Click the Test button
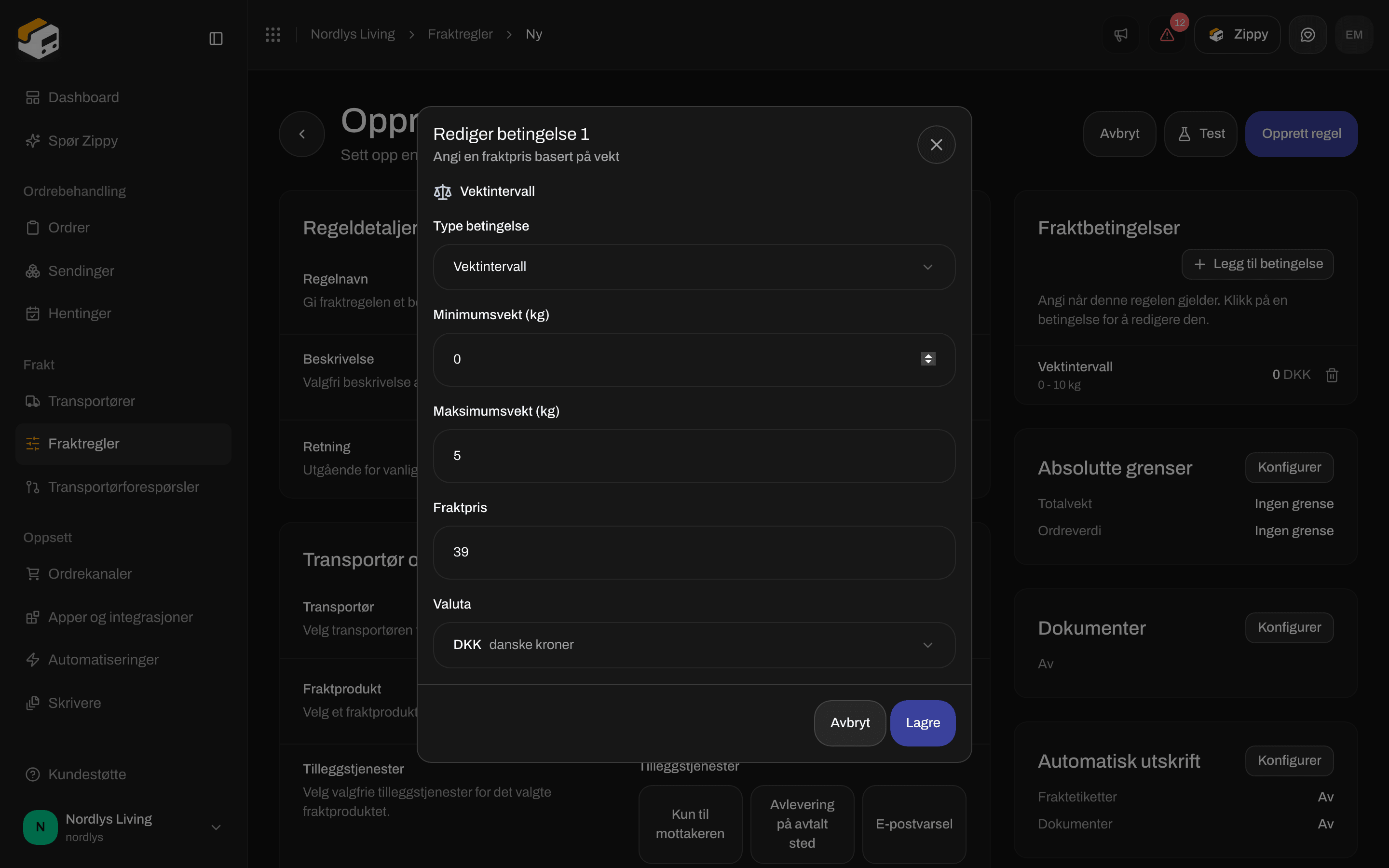The image size is (1389, 868). 1201,134
